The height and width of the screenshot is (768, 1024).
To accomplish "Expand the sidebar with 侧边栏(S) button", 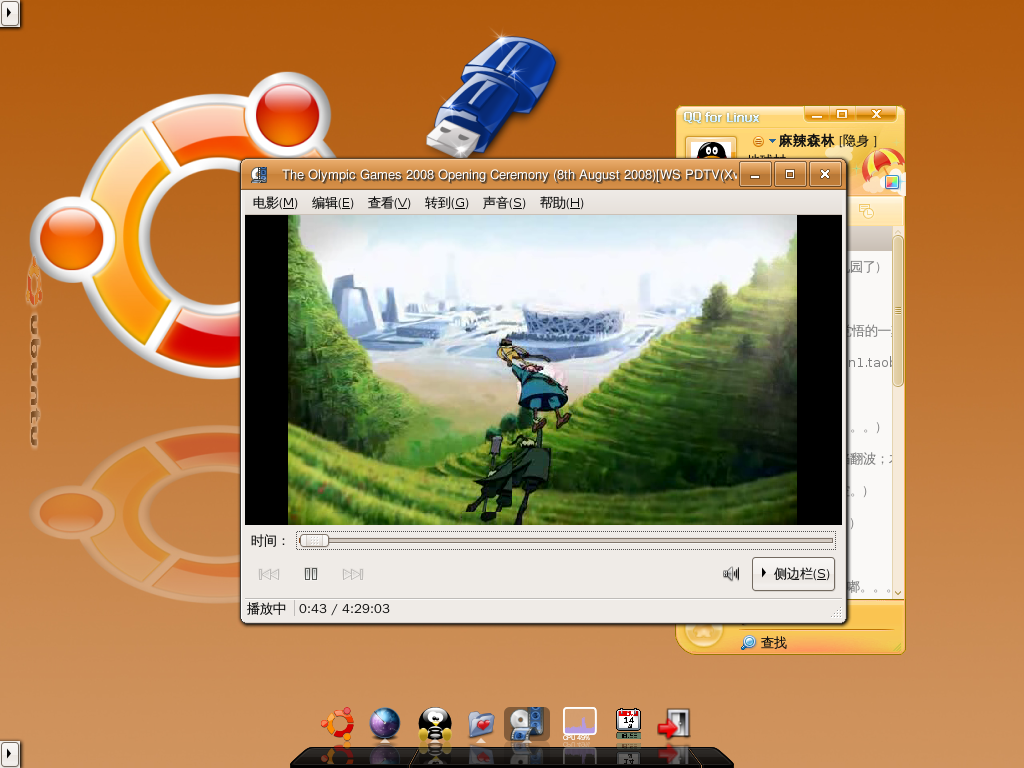I will (x=793, y=574).
